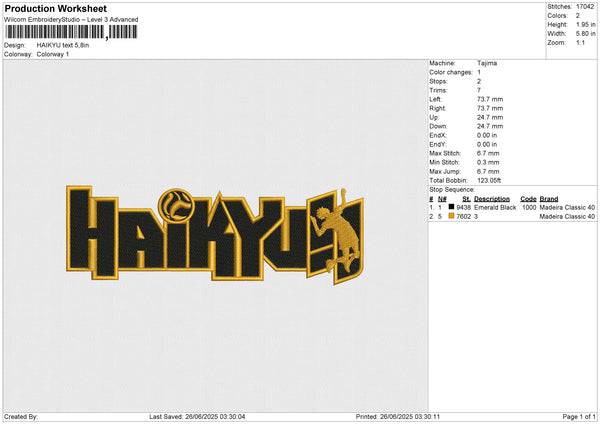
Task: Click the 'EndY:' label
Action: (x=438, y=144)
